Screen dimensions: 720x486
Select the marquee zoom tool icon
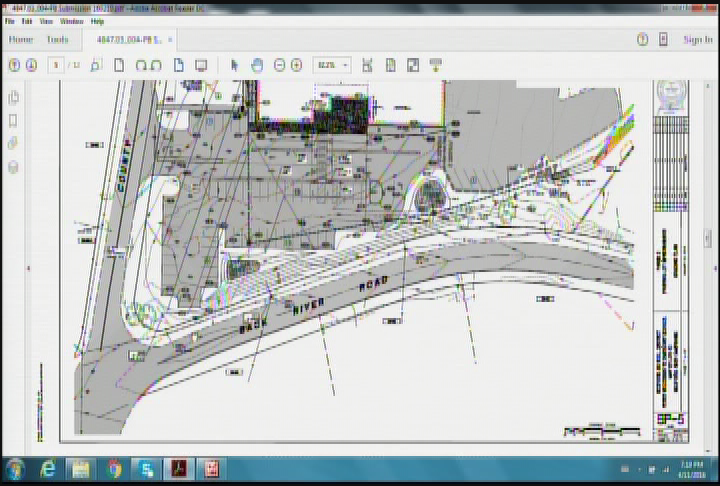(x=96, y=65)
